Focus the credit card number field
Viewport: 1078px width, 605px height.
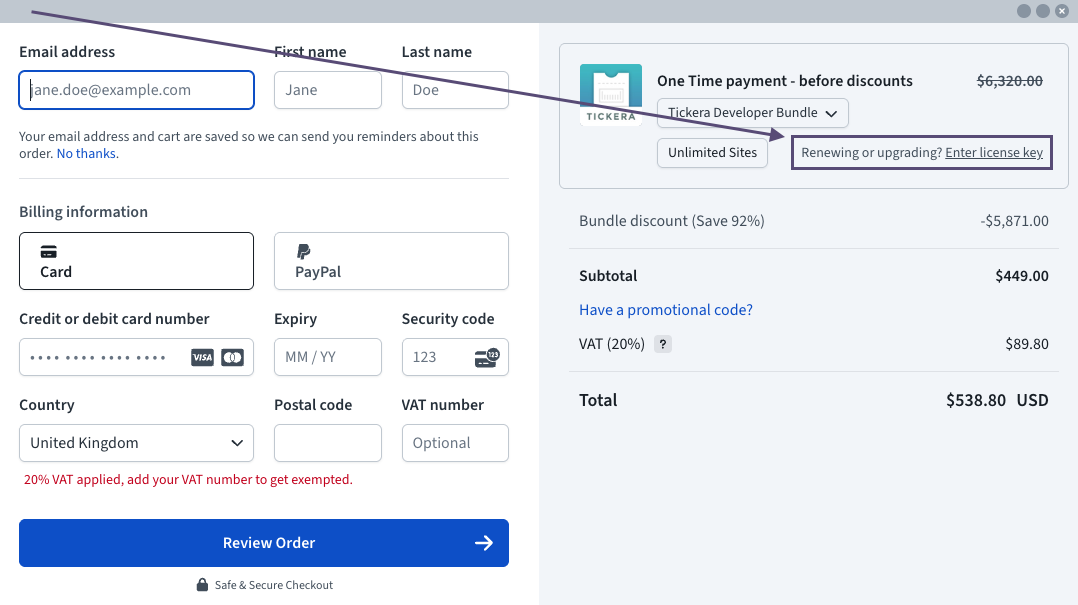pos(100,357)
